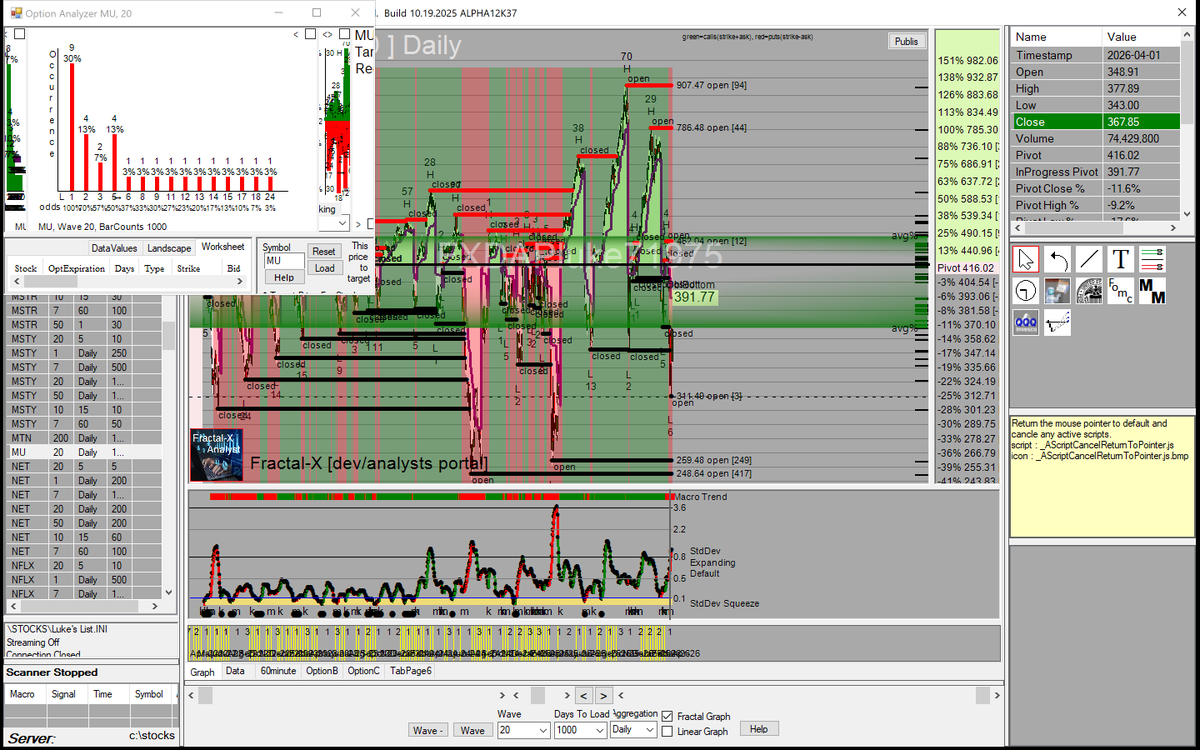Click the Wave - button
This screenshot has width=1200, height=750.
pos(429,730)
